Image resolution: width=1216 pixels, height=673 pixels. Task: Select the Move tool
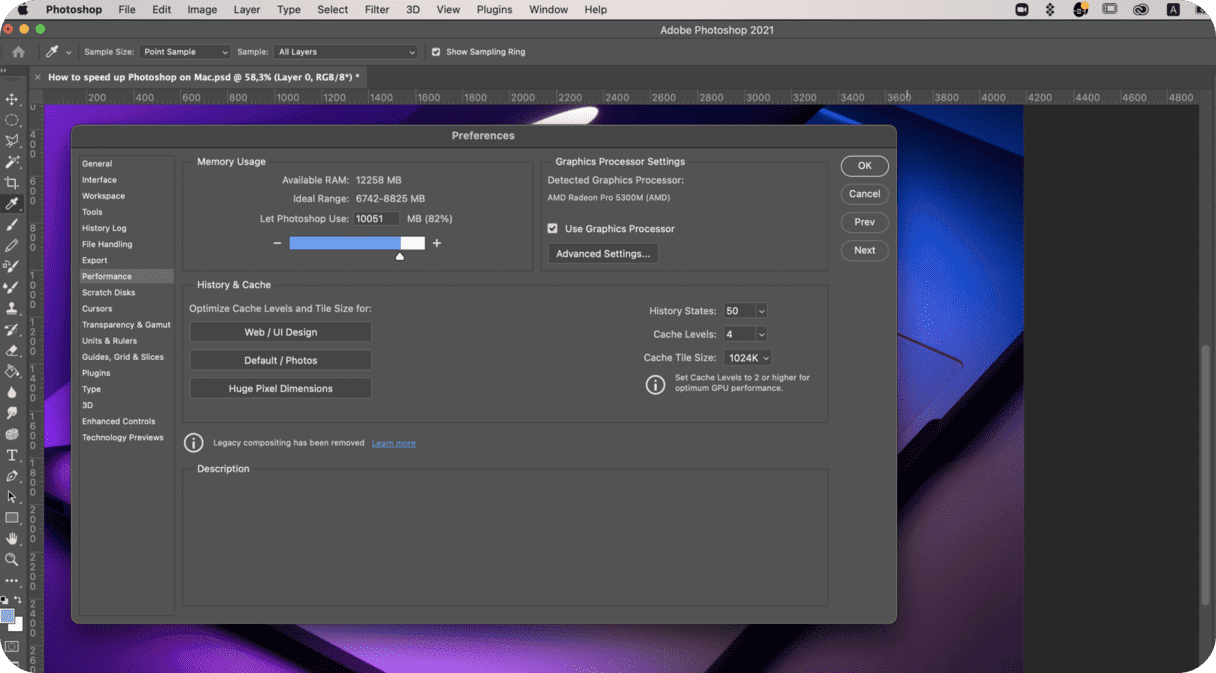click(x=12, y=99)
